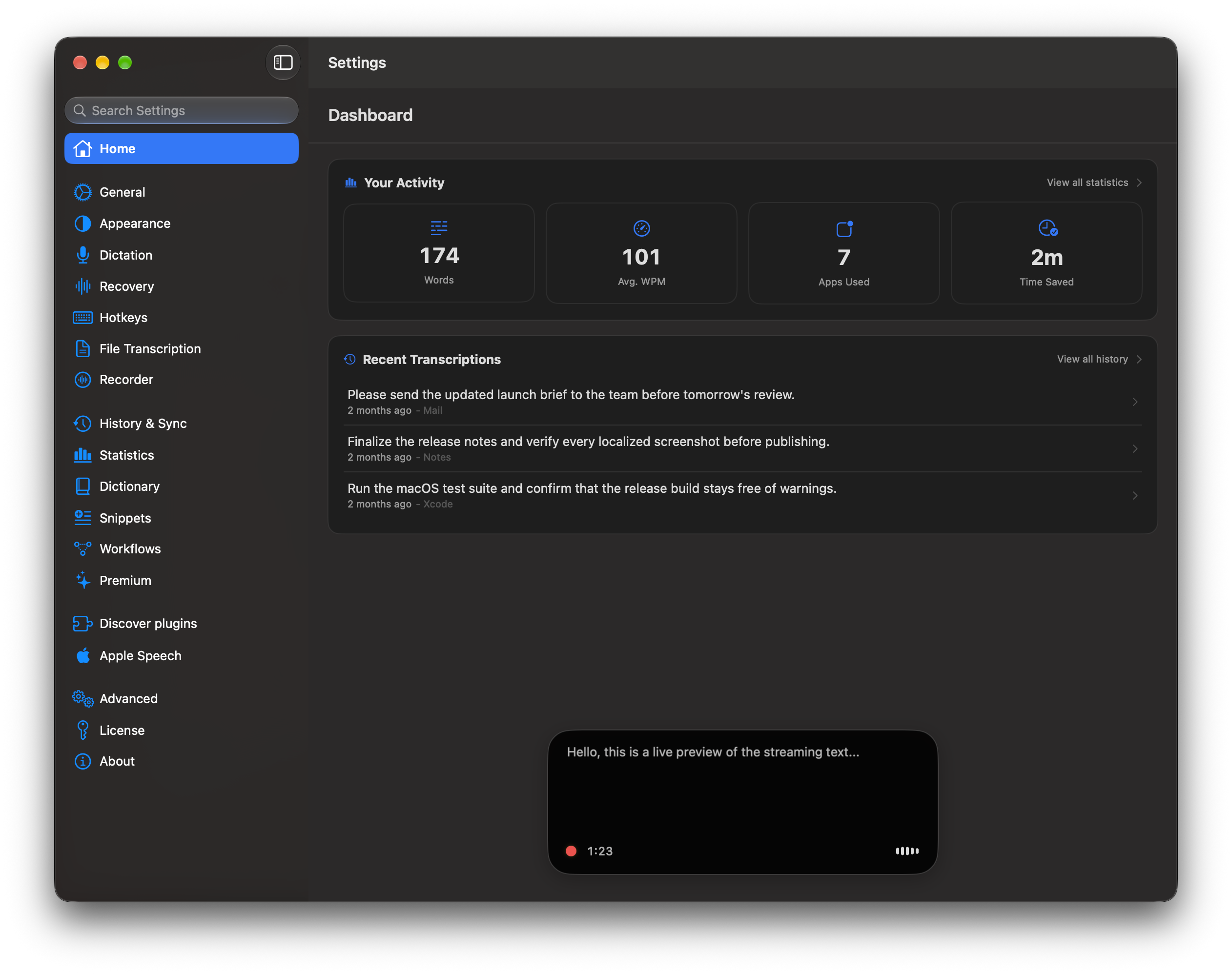The height and width of the screenshot is (974, 1232).
Task: Click the Statistics bar chart icon
Action: point(82,454)
